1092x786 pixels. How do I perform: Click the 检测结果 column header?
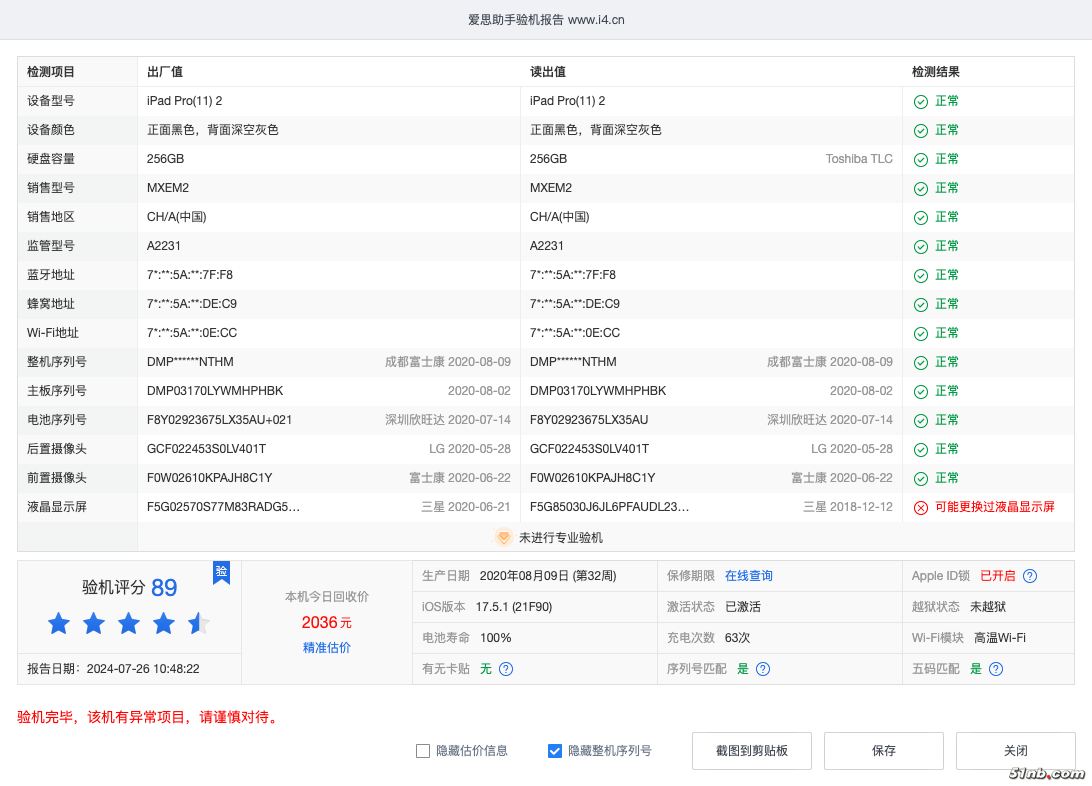936,72
